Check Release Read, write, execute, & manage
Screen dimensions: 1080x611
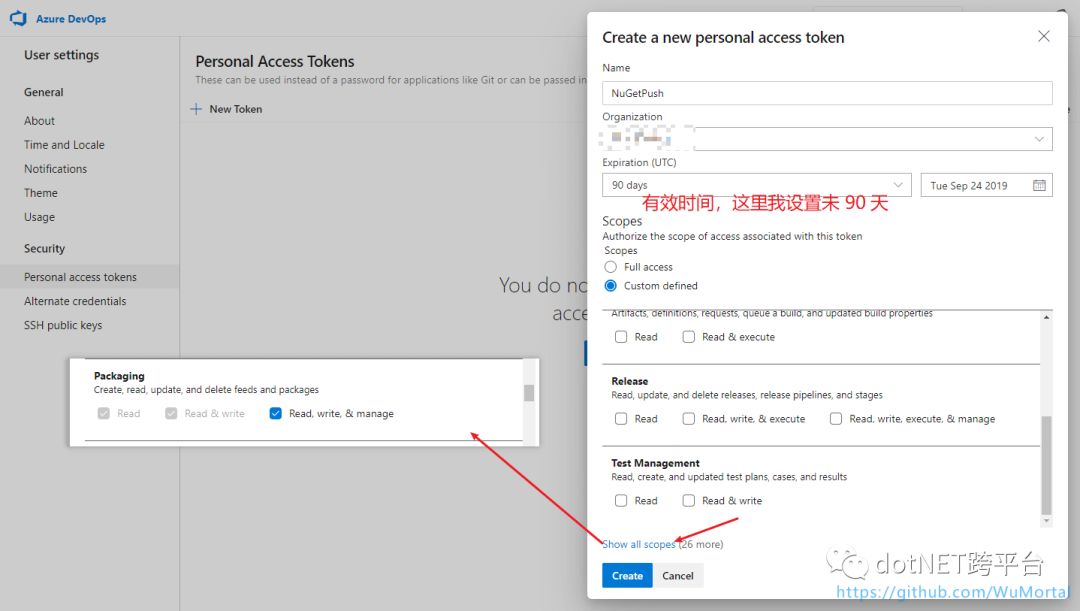tap(836, 419)
